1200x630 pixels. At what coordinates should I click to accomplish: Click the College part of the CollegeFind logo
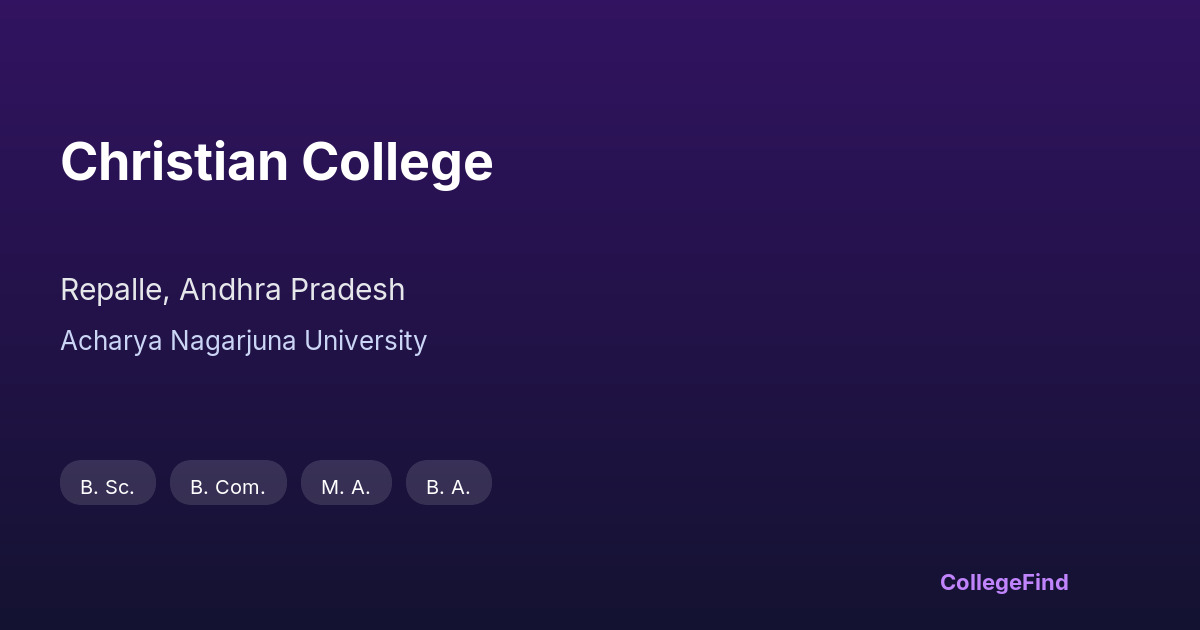978,582
